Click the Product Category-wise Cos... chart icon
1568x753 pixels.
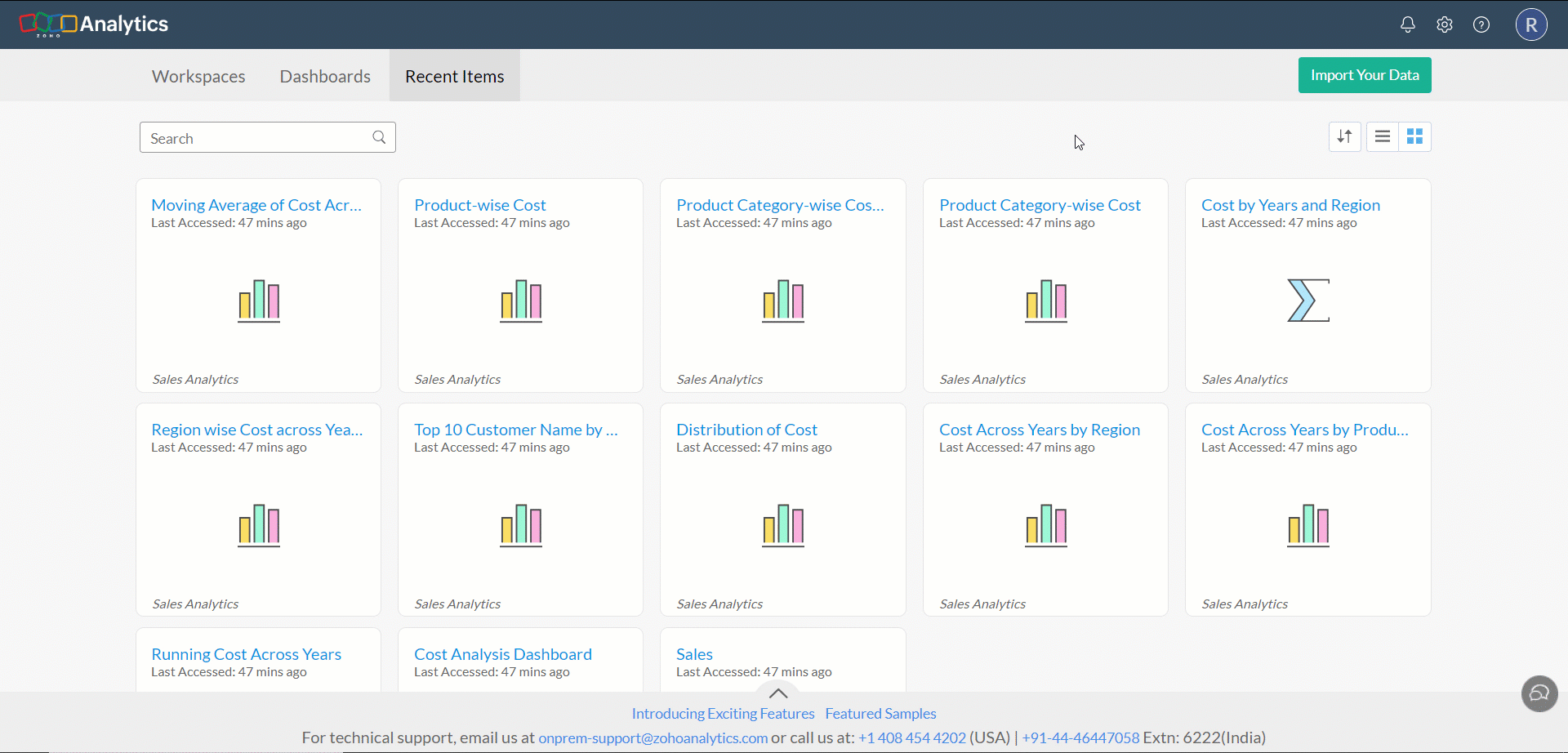pos(783,301)
